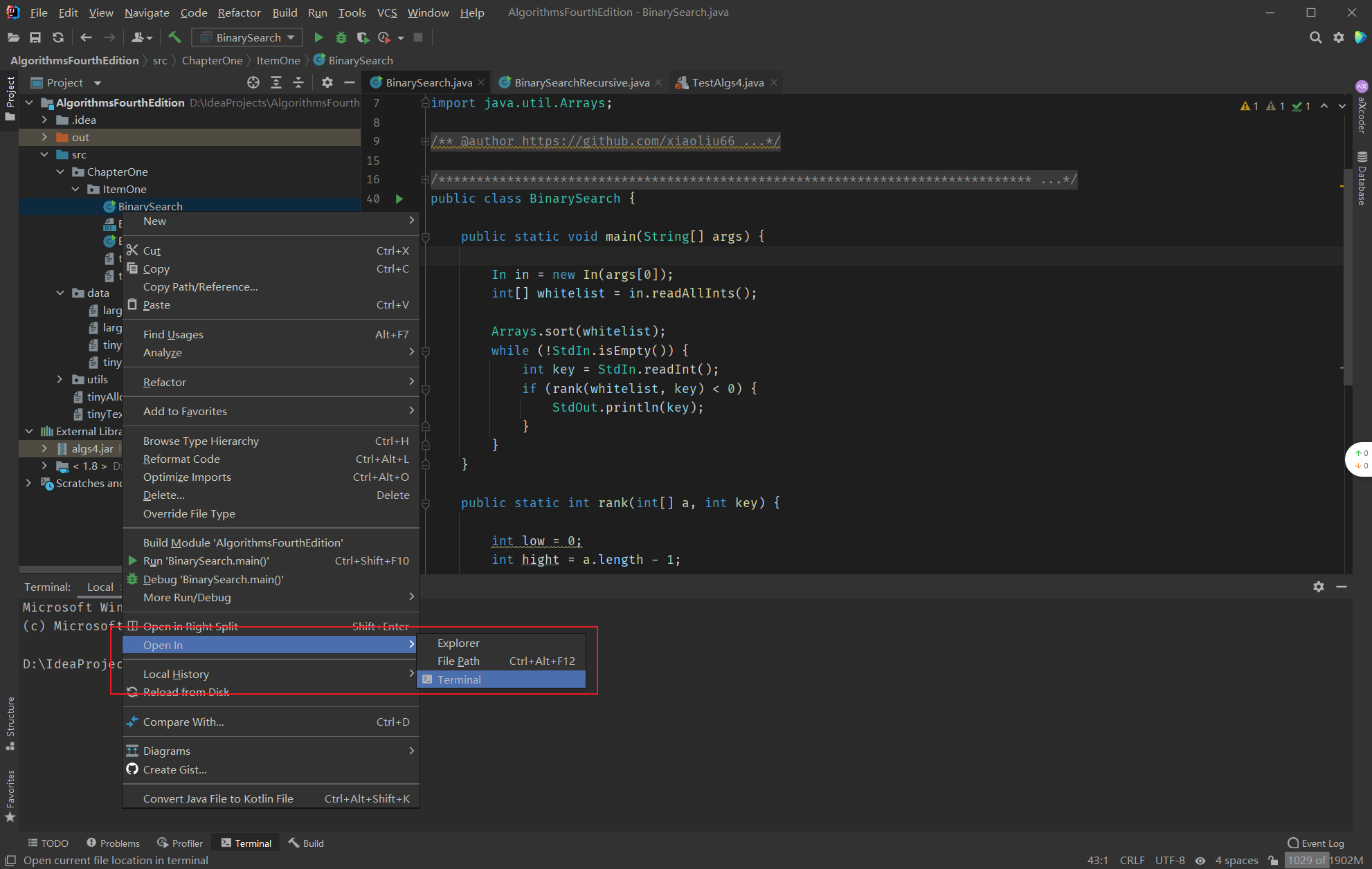Screen dimensions: 1372x869
Task: Click the terminal panel settings gear icon
Action: pos(1318,587)
